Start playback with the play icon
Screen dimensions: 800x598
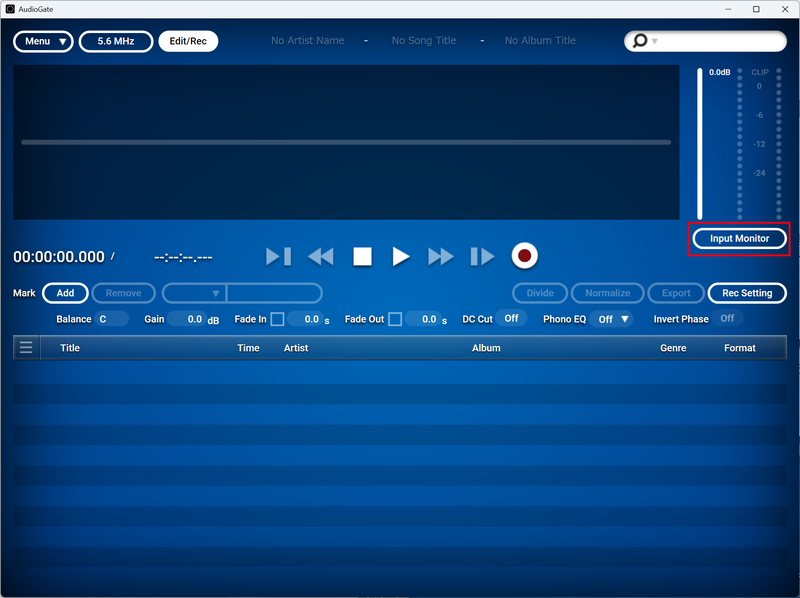pyautogui.click(x=401, y=256)
